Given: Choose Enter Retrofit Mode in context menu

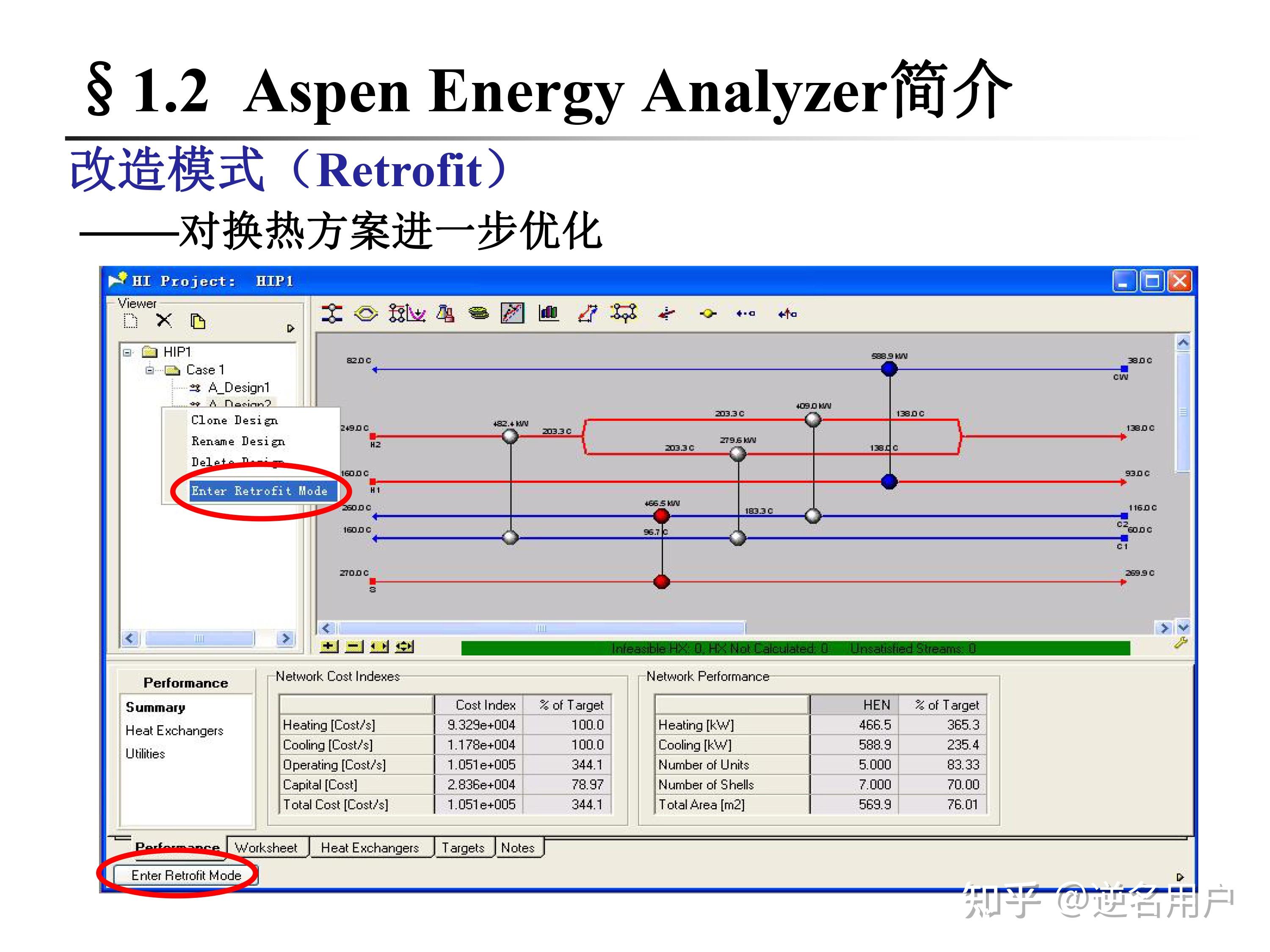Looking at the screenshot, I should click(x=263, y=491).
